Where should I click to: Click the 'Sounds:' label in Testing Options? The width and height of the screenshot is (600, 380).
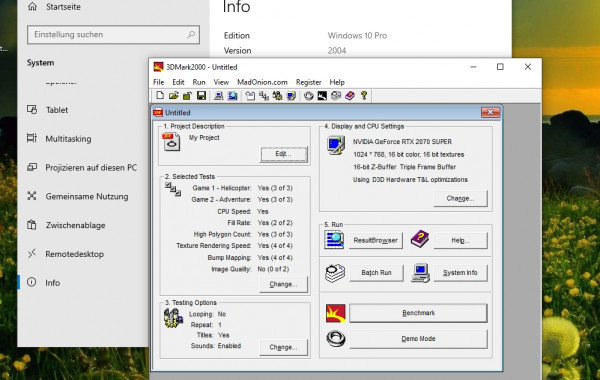202,346
